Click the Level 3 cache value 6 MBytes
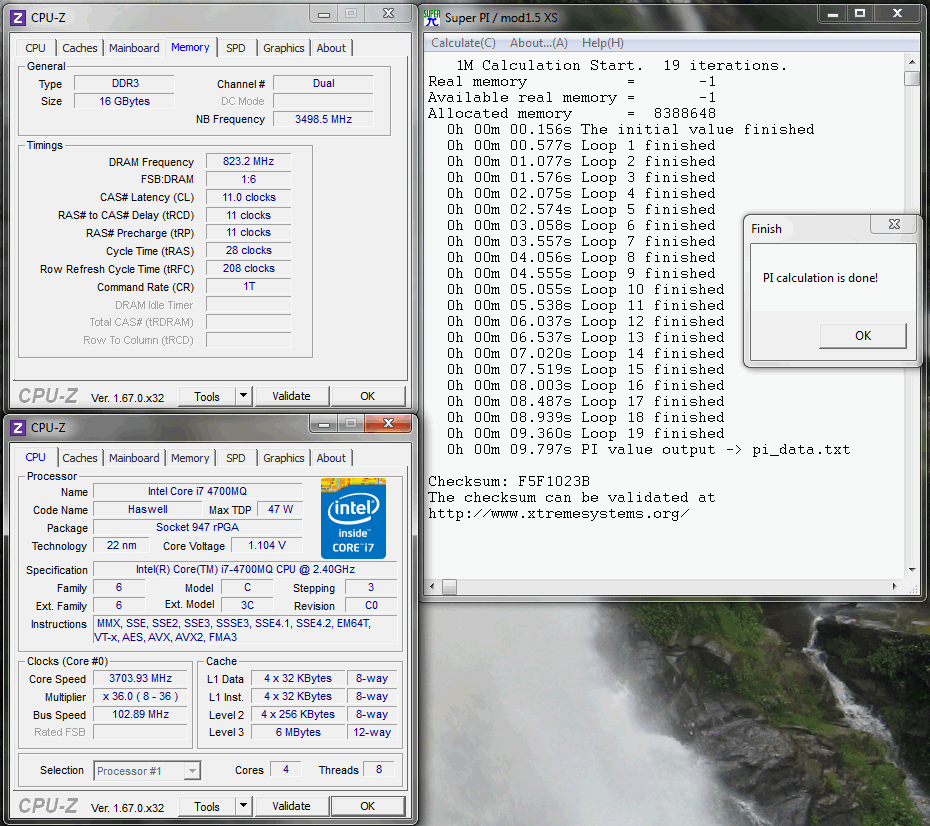 point(298,732)
